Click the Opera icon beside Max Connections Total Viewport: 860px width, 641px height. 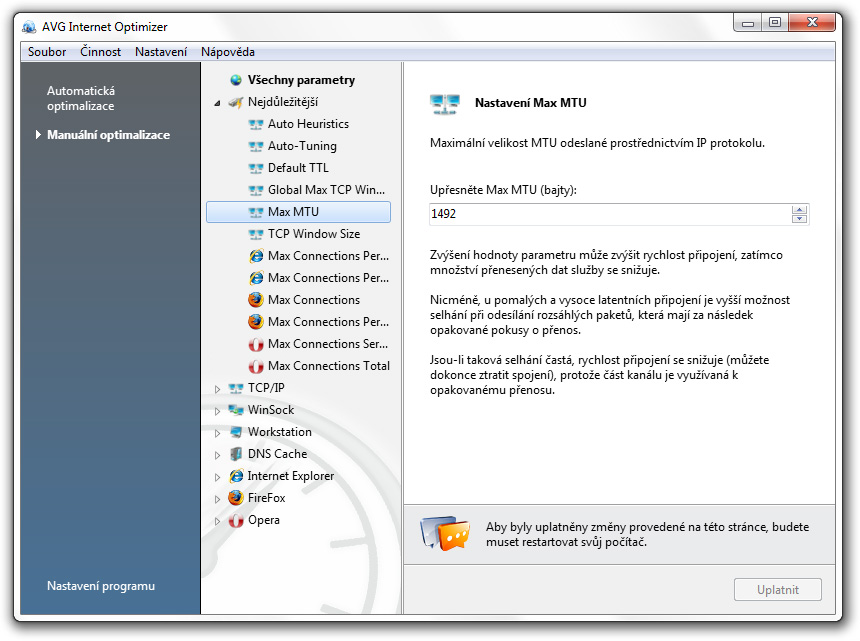256,366
